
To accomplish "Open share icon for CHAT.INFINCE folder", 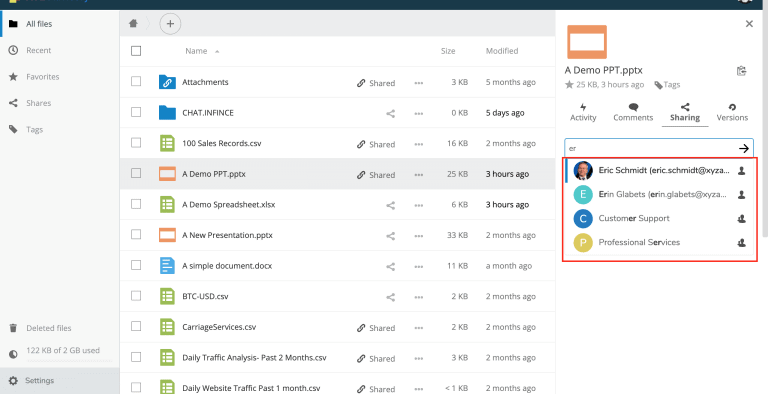I will 390,114.
